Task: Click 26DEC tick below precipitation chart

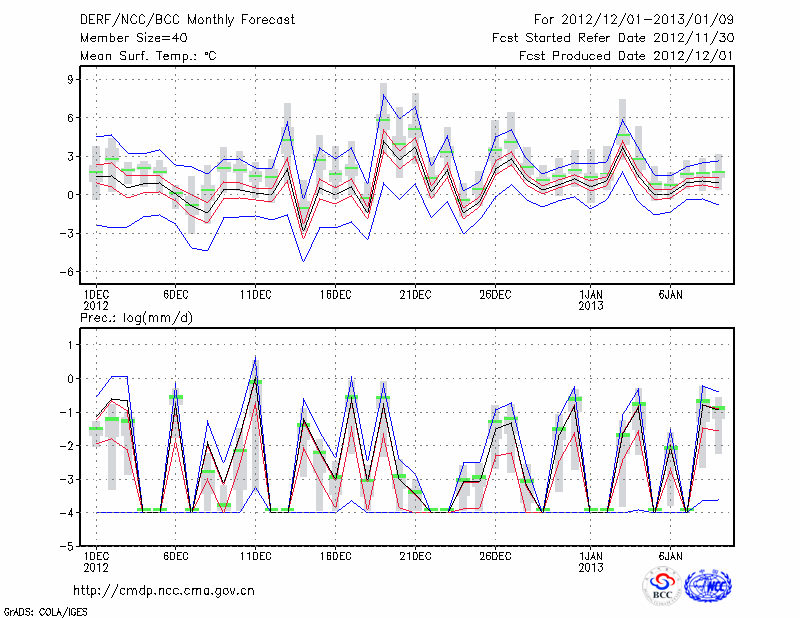Action: (x=495, y=555)
